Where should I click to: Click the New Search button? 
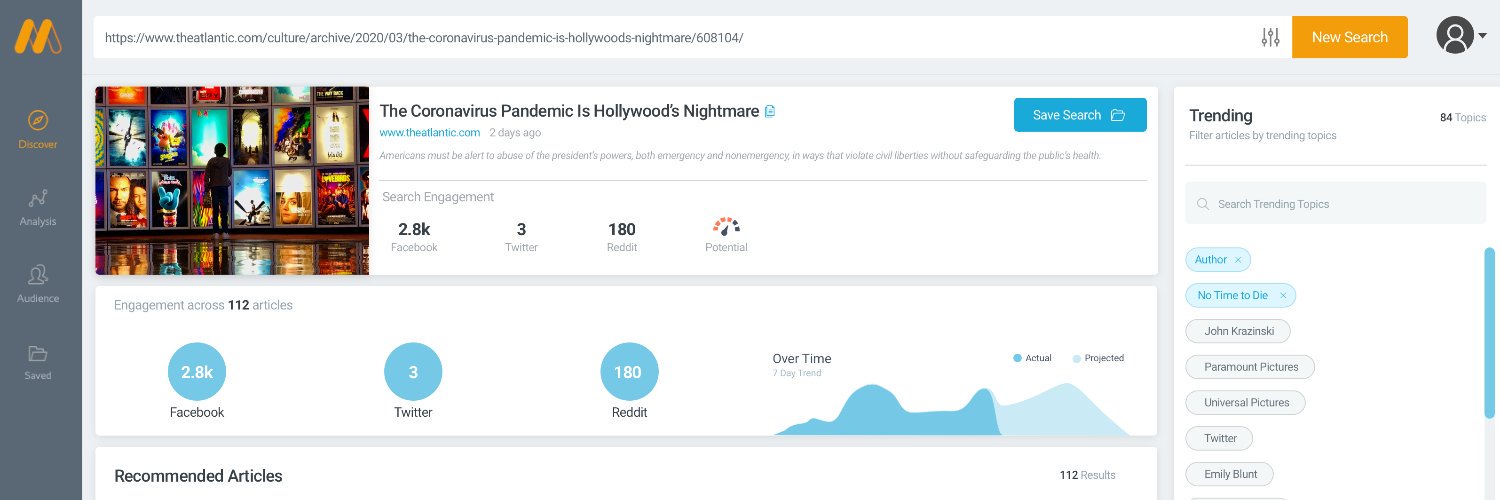pyautogui.click(x=1350, y=37)
